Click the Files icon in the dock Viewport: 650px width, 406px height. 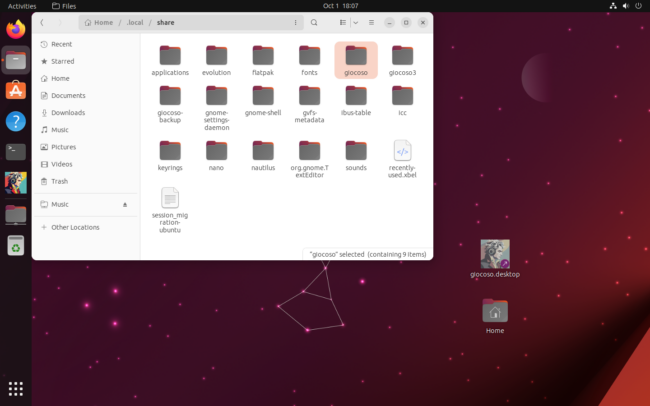click(16, 60)
